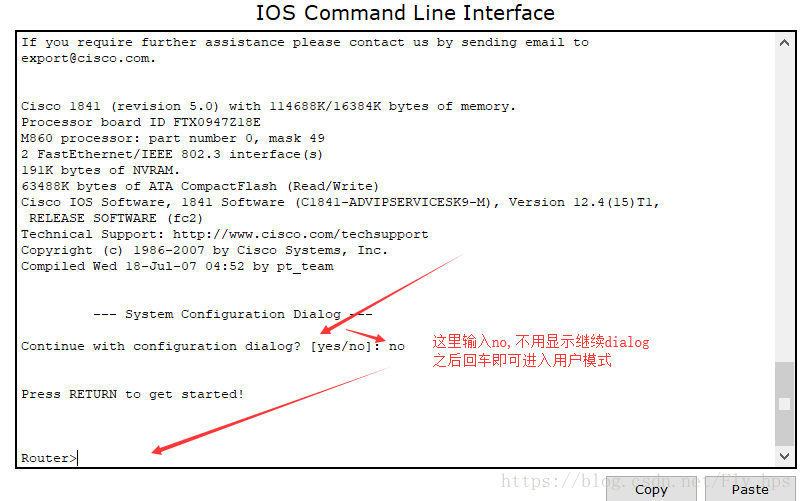Screen dimensions: 802x501
Task: Click the 'Press RETURN to get started!' line
Action: [132, 394]
